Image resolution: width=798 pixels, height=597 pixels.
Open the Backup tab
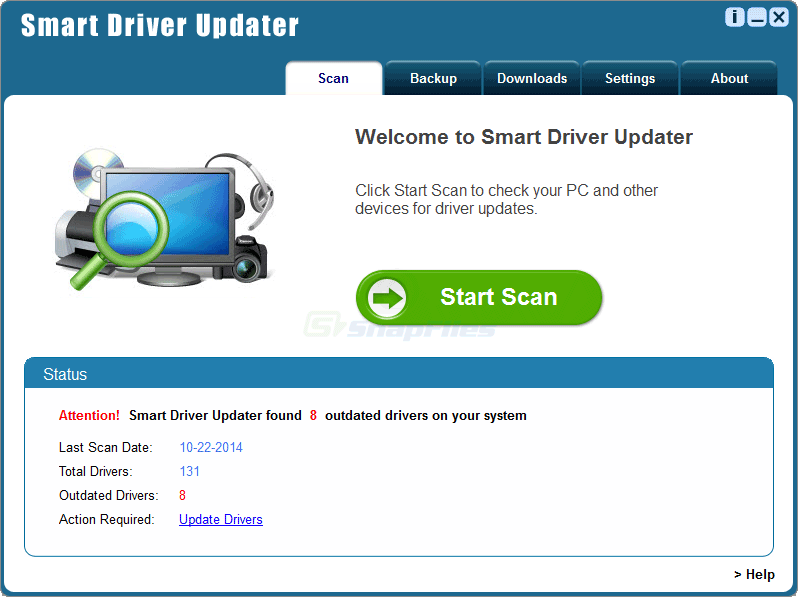[x=433, y=78]
